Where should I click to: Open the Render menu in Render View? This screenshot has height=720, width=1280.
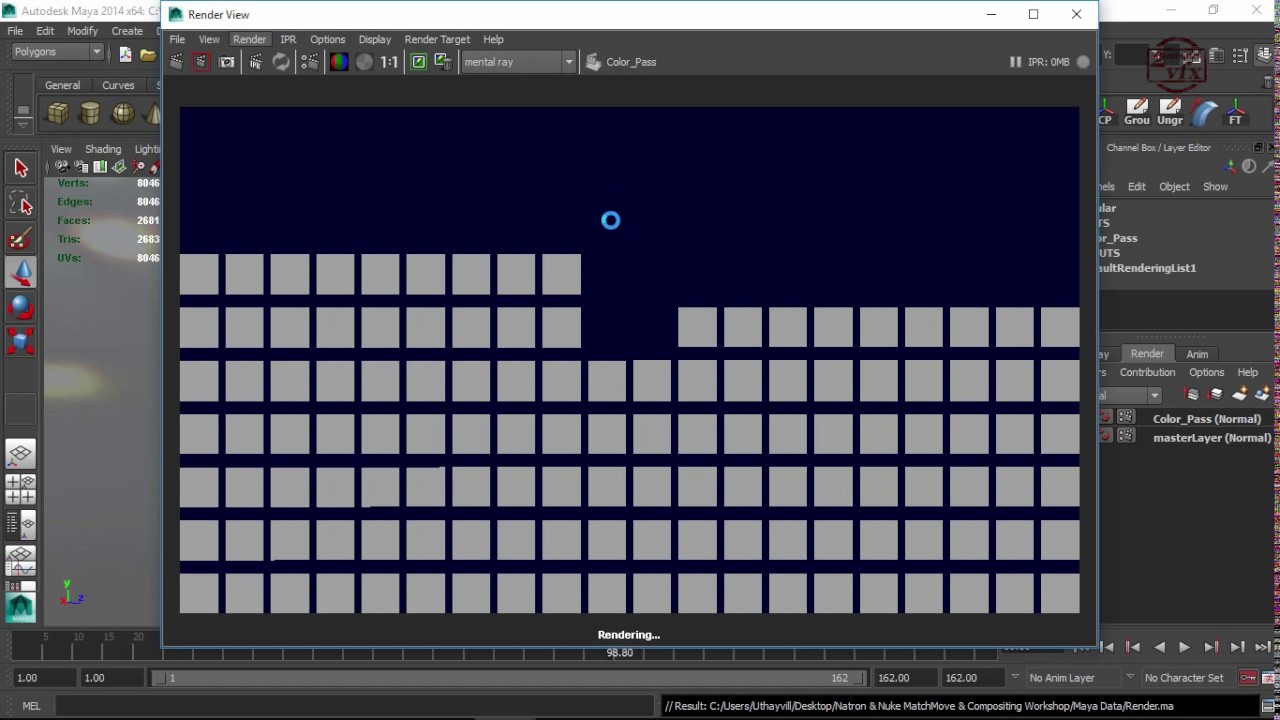[249, 39]
